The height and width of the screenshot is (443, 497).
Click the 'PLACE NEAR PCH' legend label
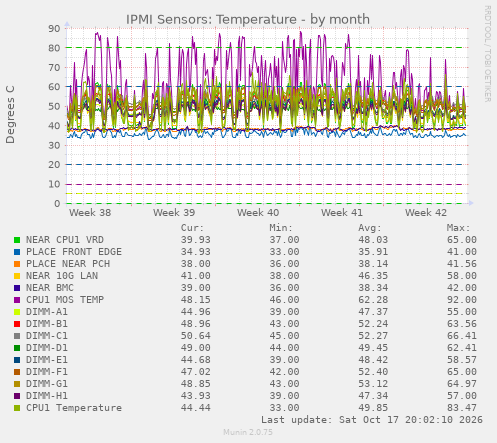pos(68,264)
